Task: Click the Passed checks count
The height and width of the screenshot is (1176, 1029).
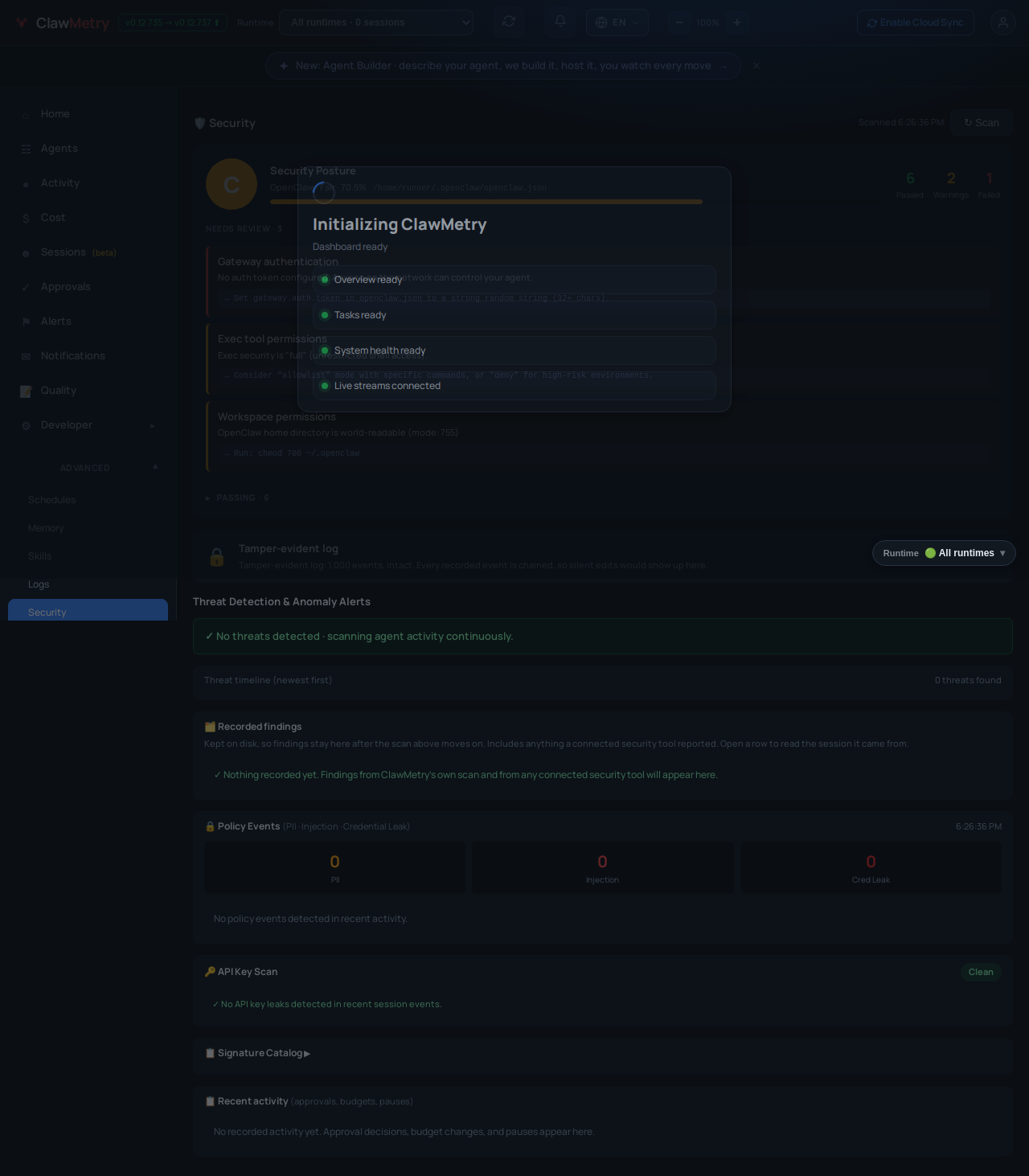Action: click(x=910, y=184)
